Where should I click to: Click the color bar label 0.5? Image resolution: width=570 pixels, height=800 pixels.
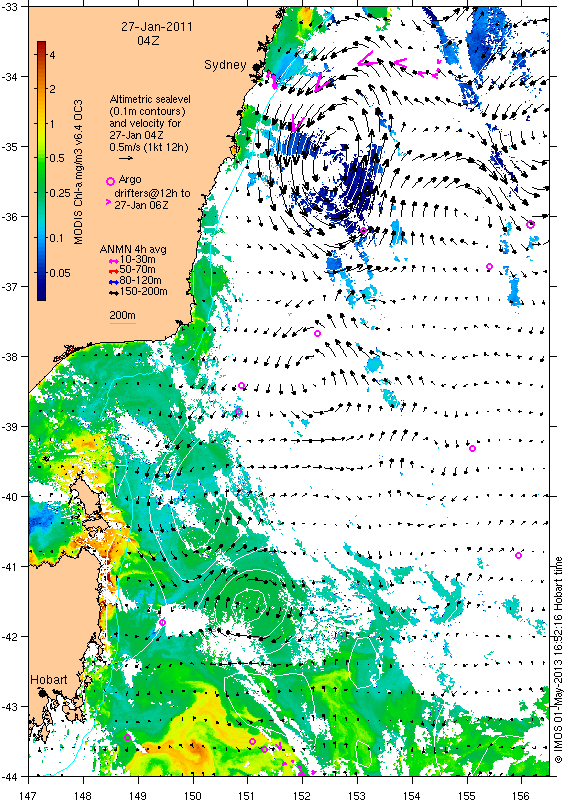(x=57, y=158)
